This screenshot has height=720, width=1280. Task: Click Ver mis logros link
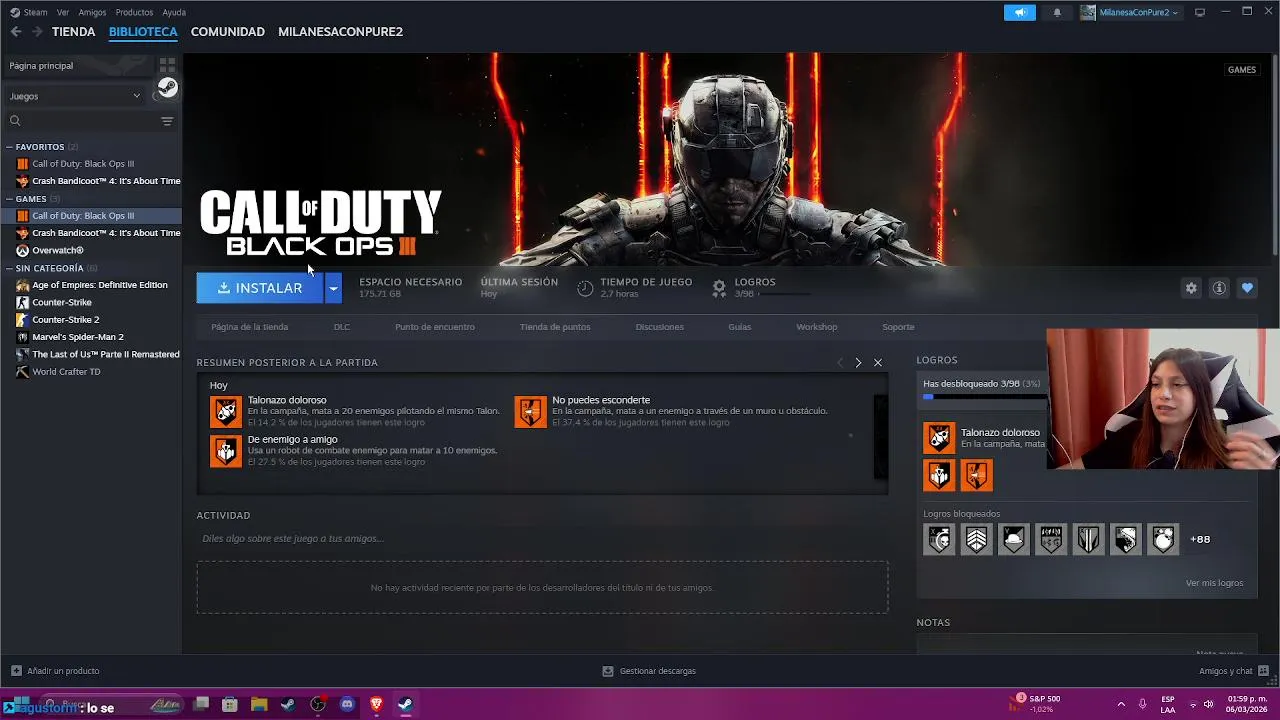(x=1214, y=583)
